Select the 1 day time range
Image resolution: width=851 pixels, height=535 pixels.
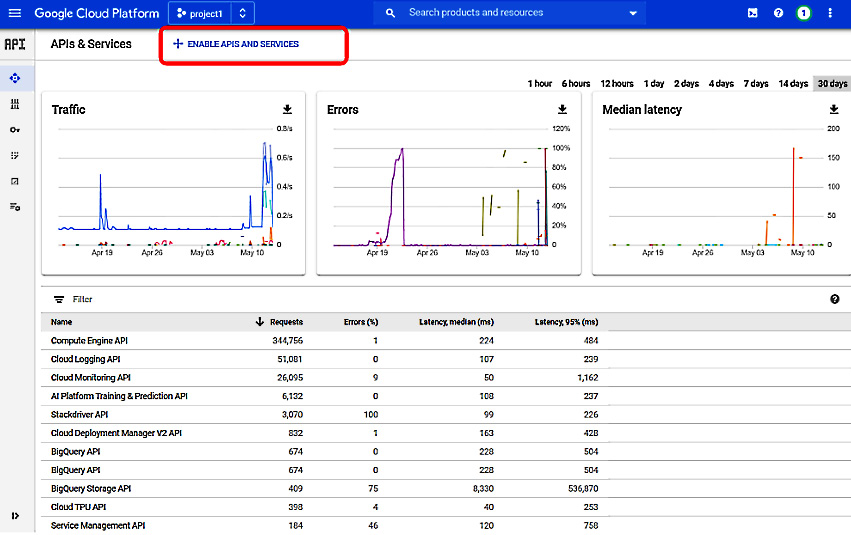point(654,84)
